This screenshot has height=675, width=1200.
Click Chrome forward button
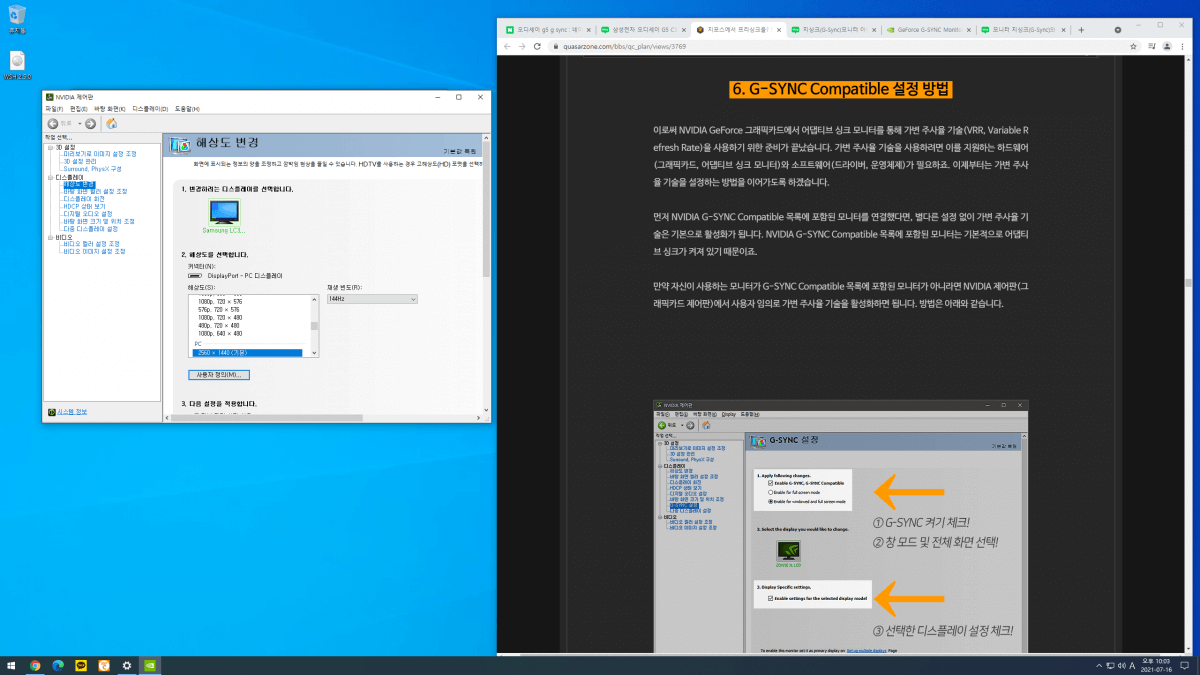tap(523, 46)
